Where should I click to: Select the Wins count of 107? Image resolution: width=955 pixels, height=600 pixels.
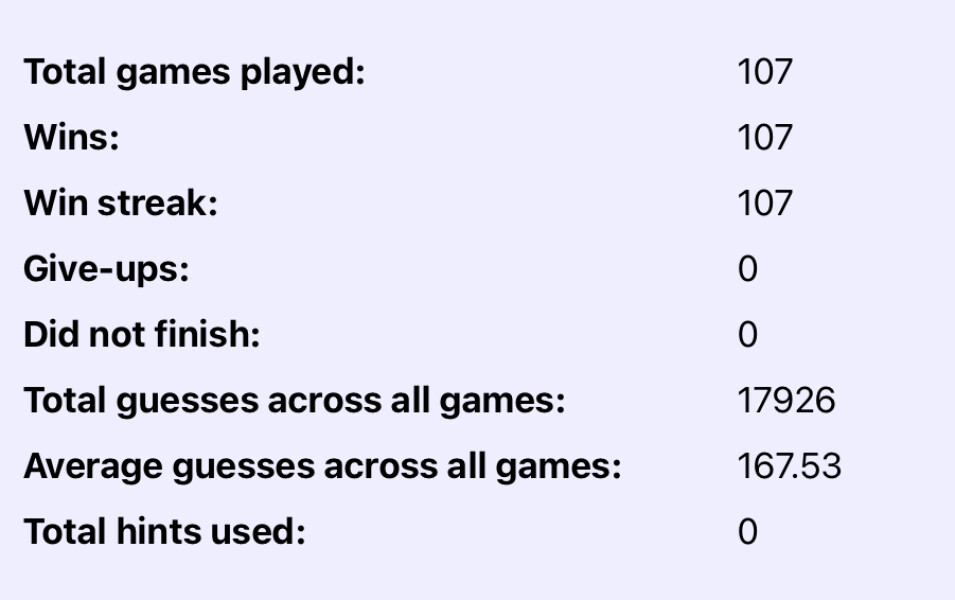click(x=764, y=138)
